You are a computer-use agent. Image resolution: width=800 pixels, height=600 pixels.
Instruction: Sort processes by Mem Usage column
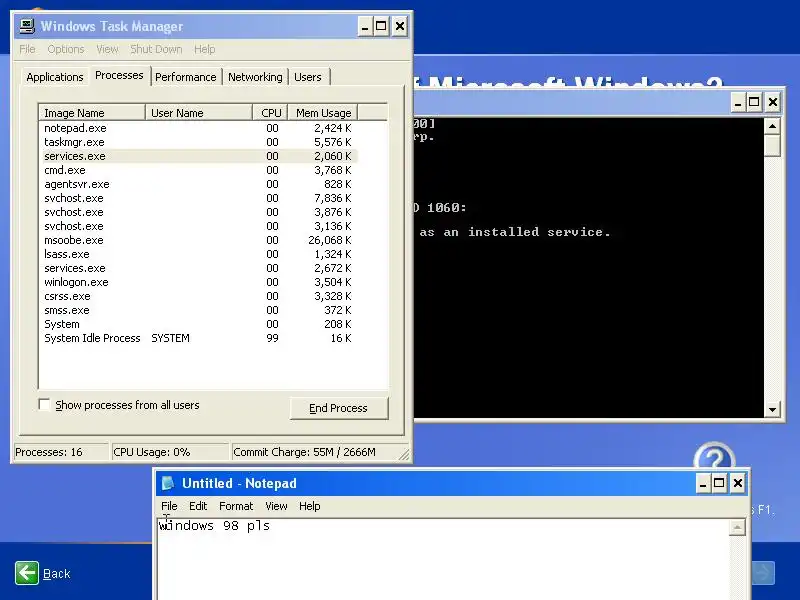(x=323, y=113)
